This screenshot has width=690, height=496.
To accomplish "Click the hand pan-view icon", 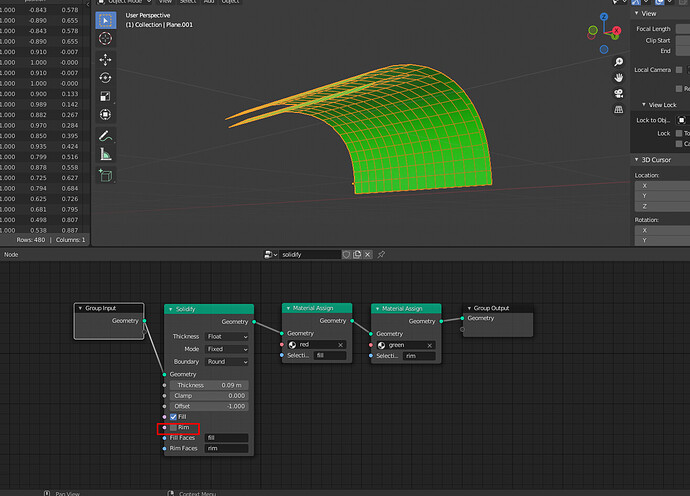I will [619, 78].
